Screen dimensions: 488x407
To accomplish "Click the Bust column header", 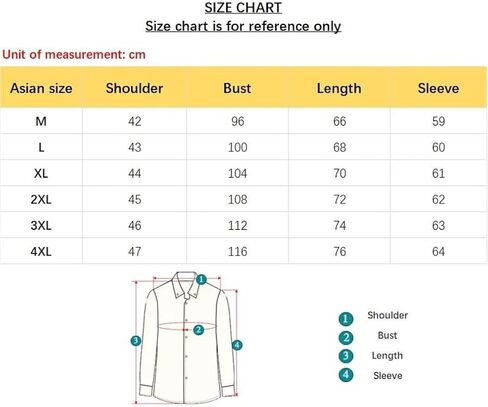I will 237,88.
